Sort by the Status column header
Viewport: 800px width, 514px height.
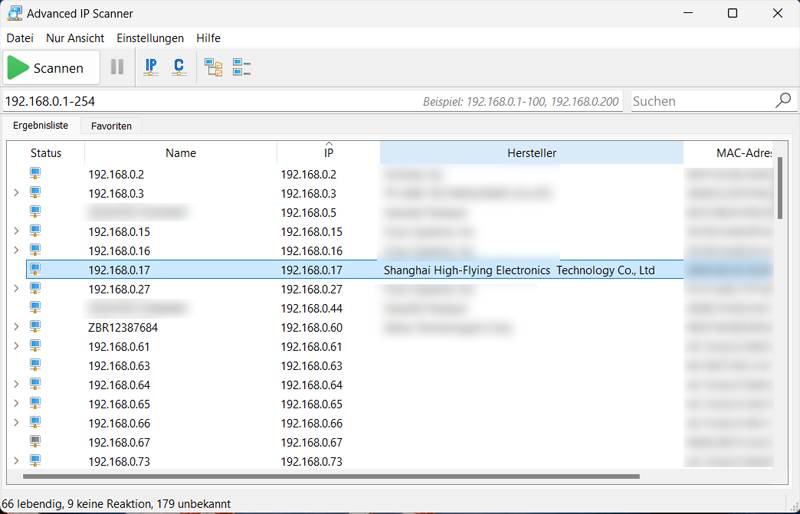[x=46, y=153]
